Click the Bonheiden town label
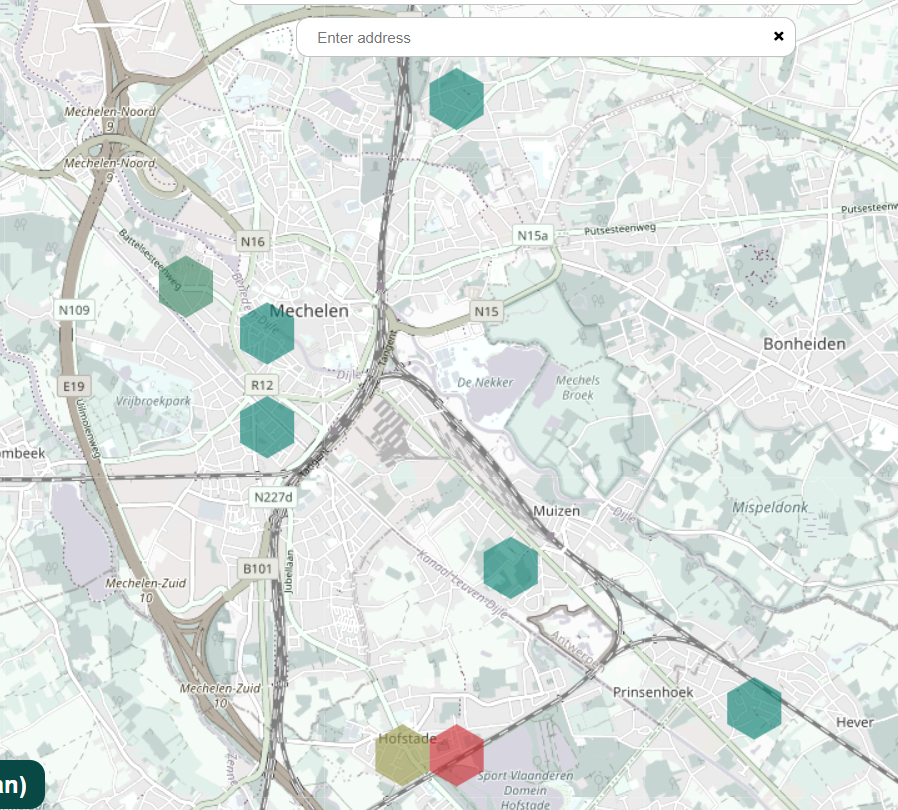The width and height of the screenshot is (898, 810). point(805,344)
